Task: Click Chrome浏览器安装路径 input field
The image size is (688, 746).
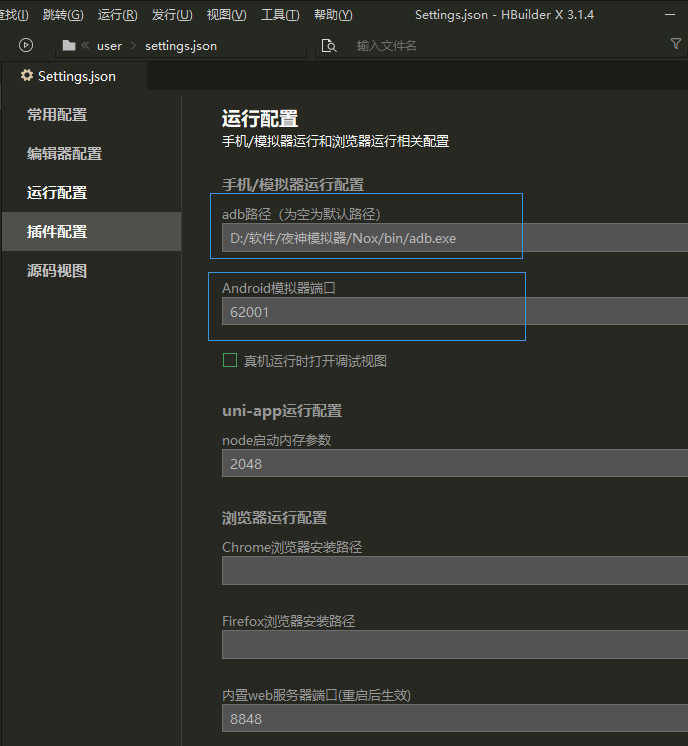Action: 455,570
